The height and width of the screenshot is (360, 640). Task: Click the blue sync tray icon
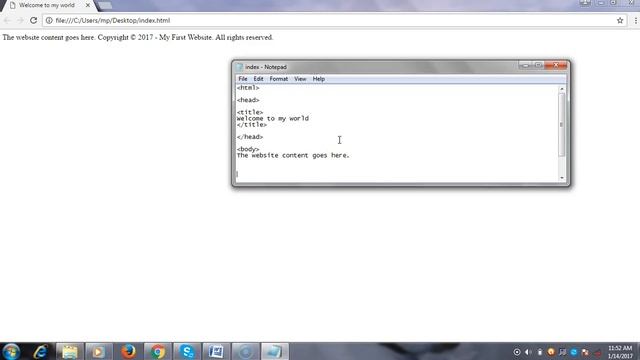tap(574, 352)
